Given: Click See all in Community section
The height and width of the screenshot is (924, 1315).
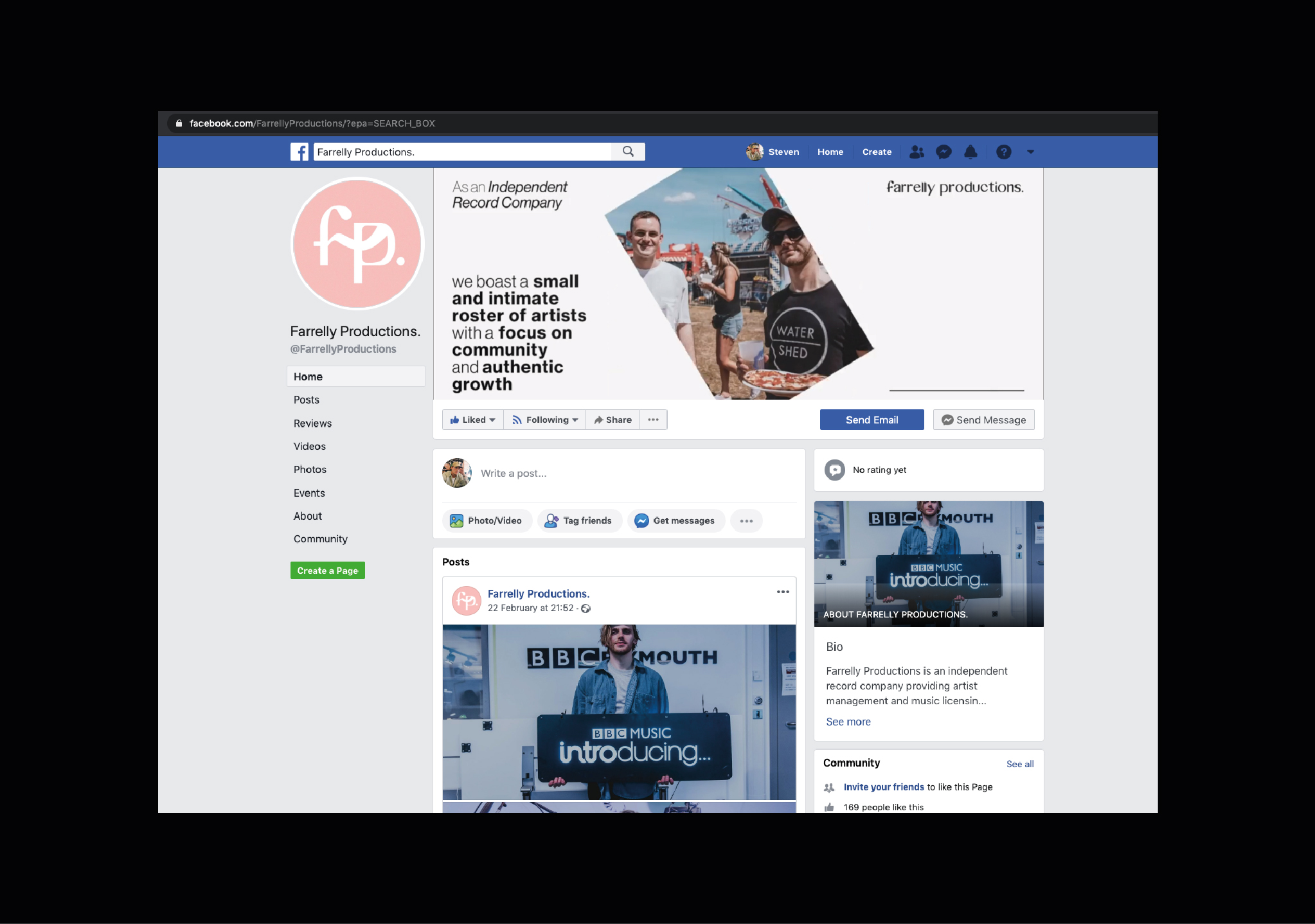Looking at the screenshot, I should (x=1020, y=764).
